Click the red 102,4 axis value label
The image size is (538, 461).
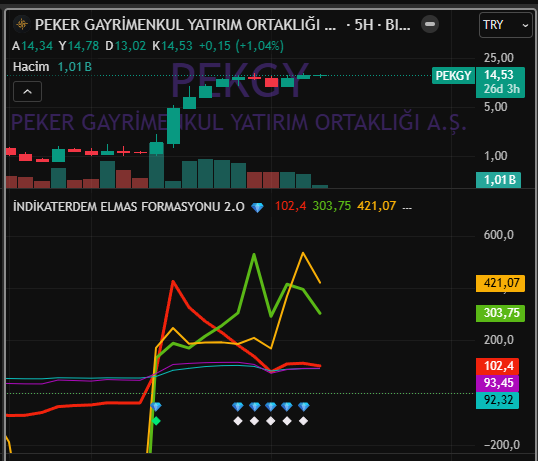tap(497, 366)
